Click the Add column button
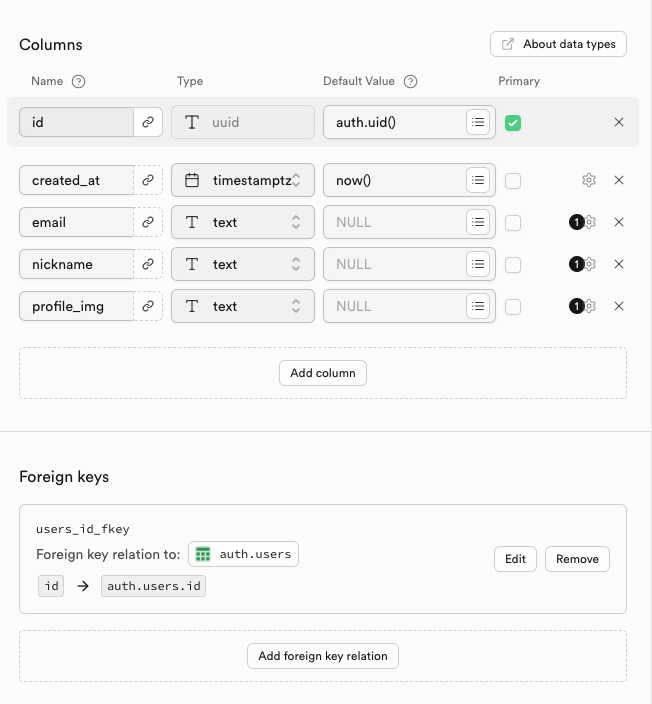The image size is (652, 704). coord(323,373)
